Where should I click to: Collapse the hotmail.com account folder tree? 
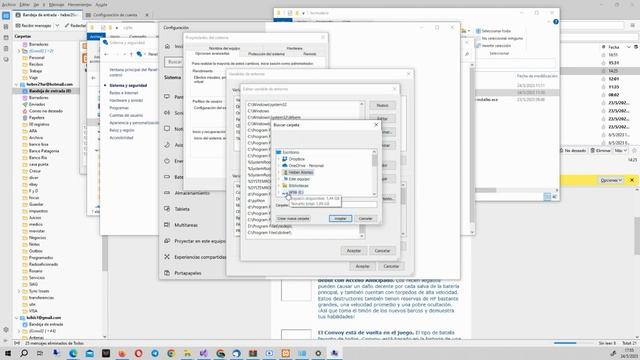coord(16,84)
